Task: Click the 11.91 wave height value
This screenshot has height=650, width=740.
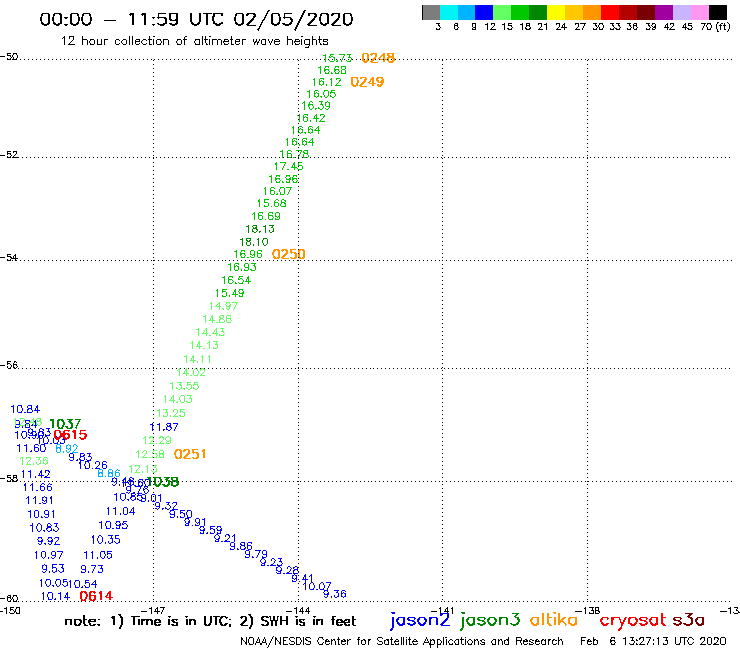Action: point(40,500)
